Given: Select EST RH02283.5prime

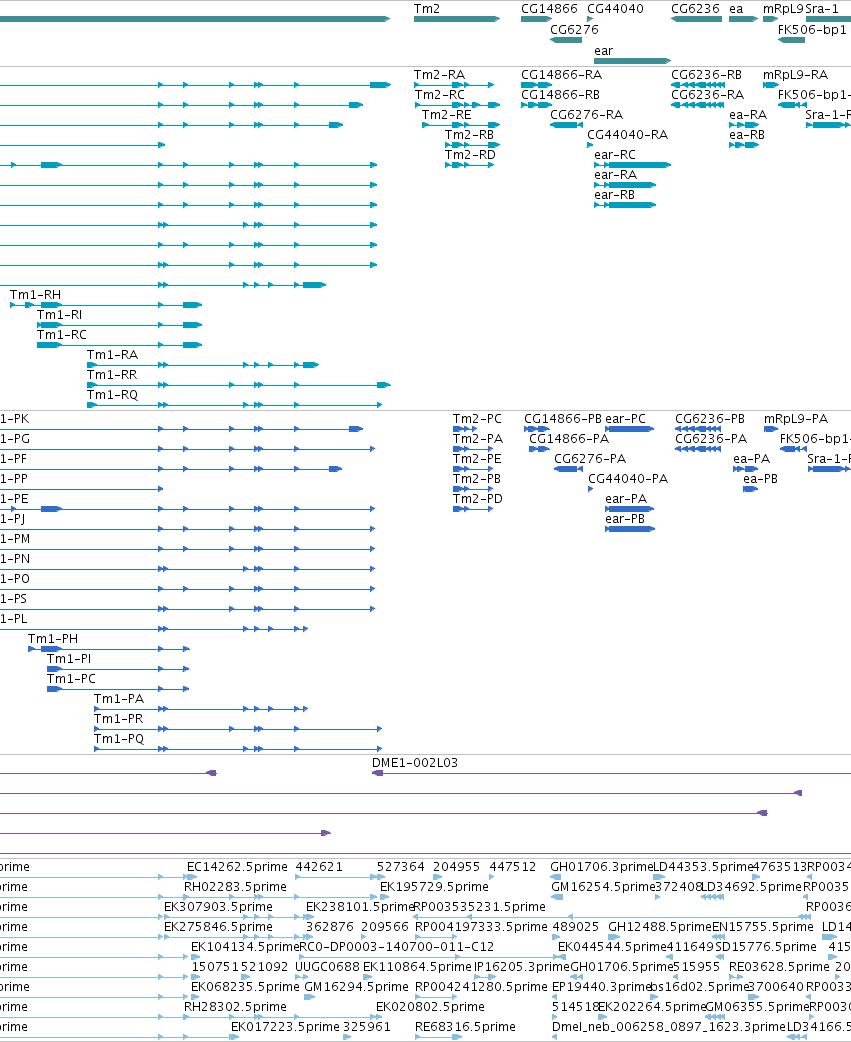Looking at the screenshot, I should point(235,886).
